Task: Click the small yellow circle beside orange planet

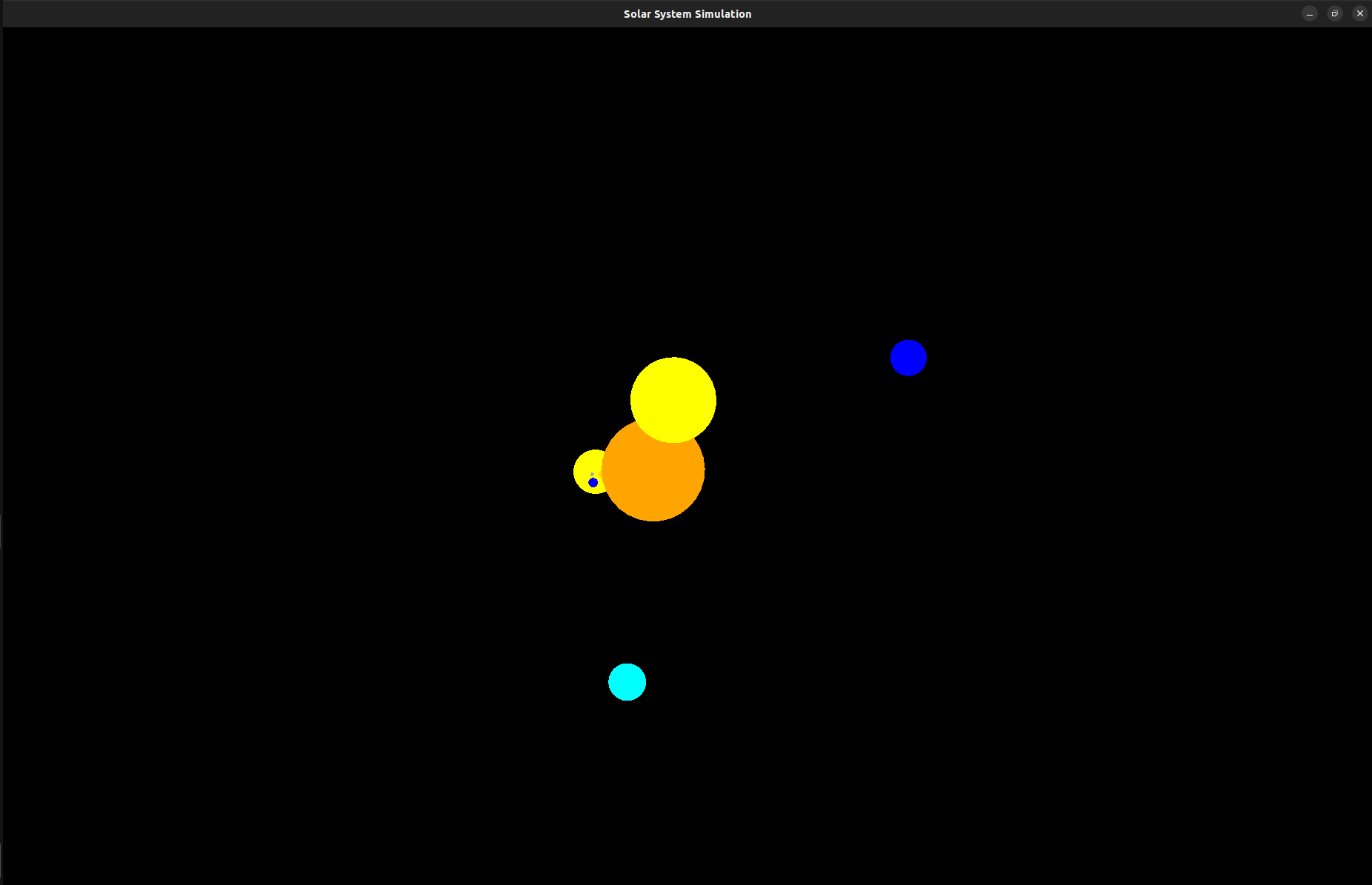Action: point(590,471)
